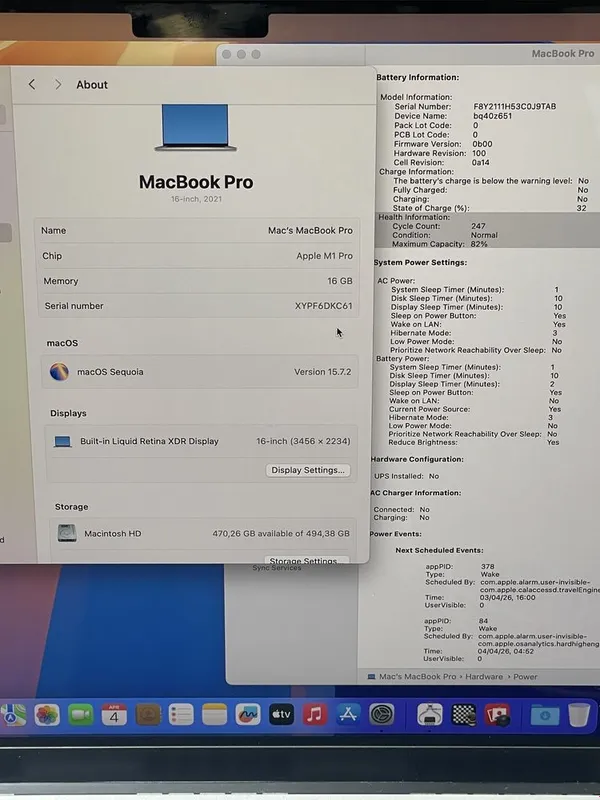This screenshot has width=600, height=800.
Task: Click the System Information Dock icon
Action: (x=430, y=715)
